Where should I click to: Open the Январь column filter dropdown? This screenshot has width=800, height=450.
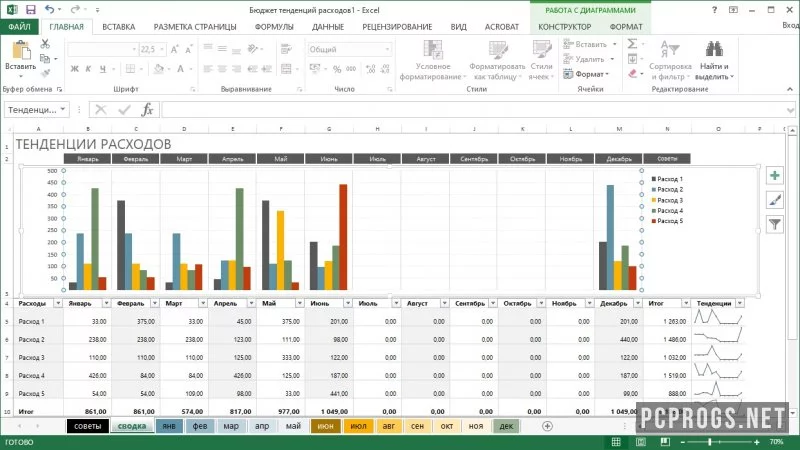tap(106, 303)
